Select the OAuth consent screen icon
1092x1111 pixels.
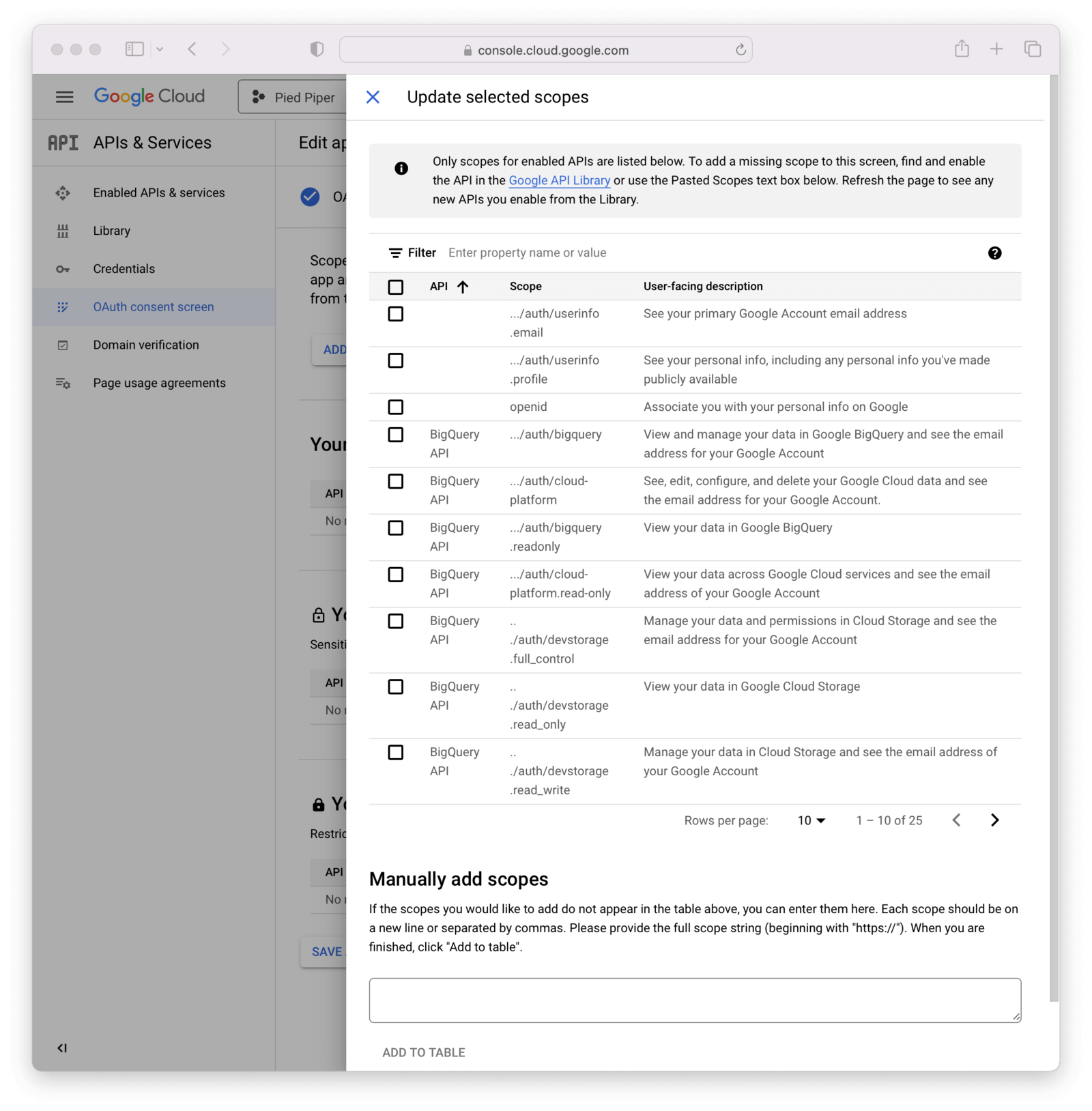(x=63, y=307)
